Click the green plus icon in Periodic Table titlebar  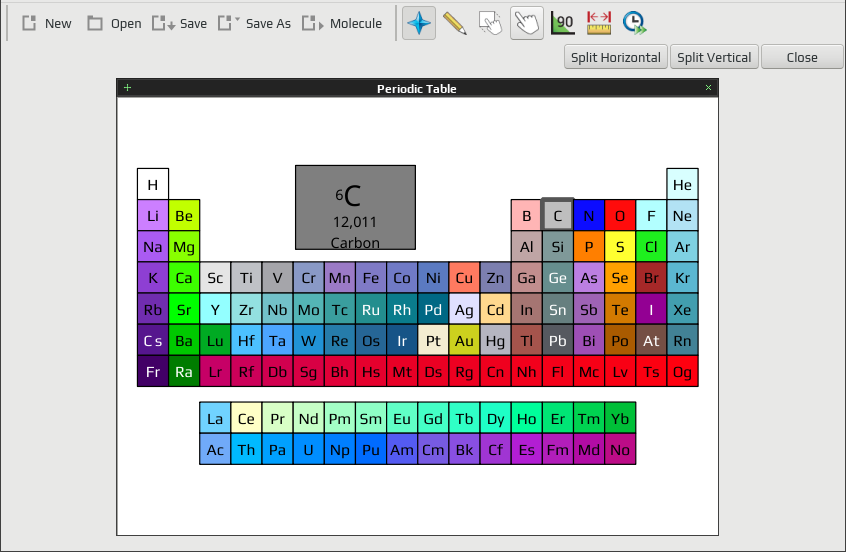pyautogui.click(x=127, y=87)
